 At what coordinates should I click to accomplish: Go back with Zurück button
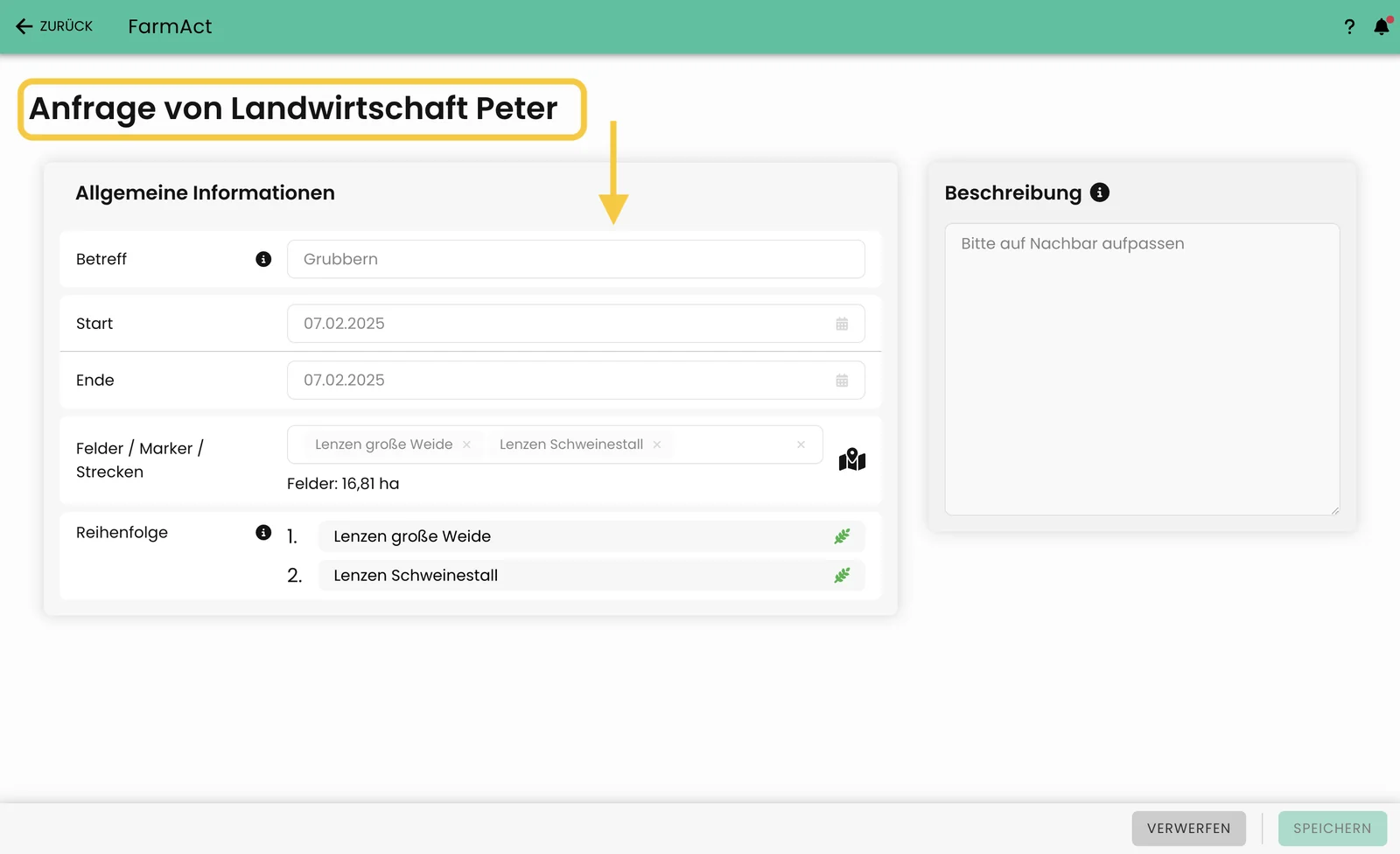coord(54,26)
